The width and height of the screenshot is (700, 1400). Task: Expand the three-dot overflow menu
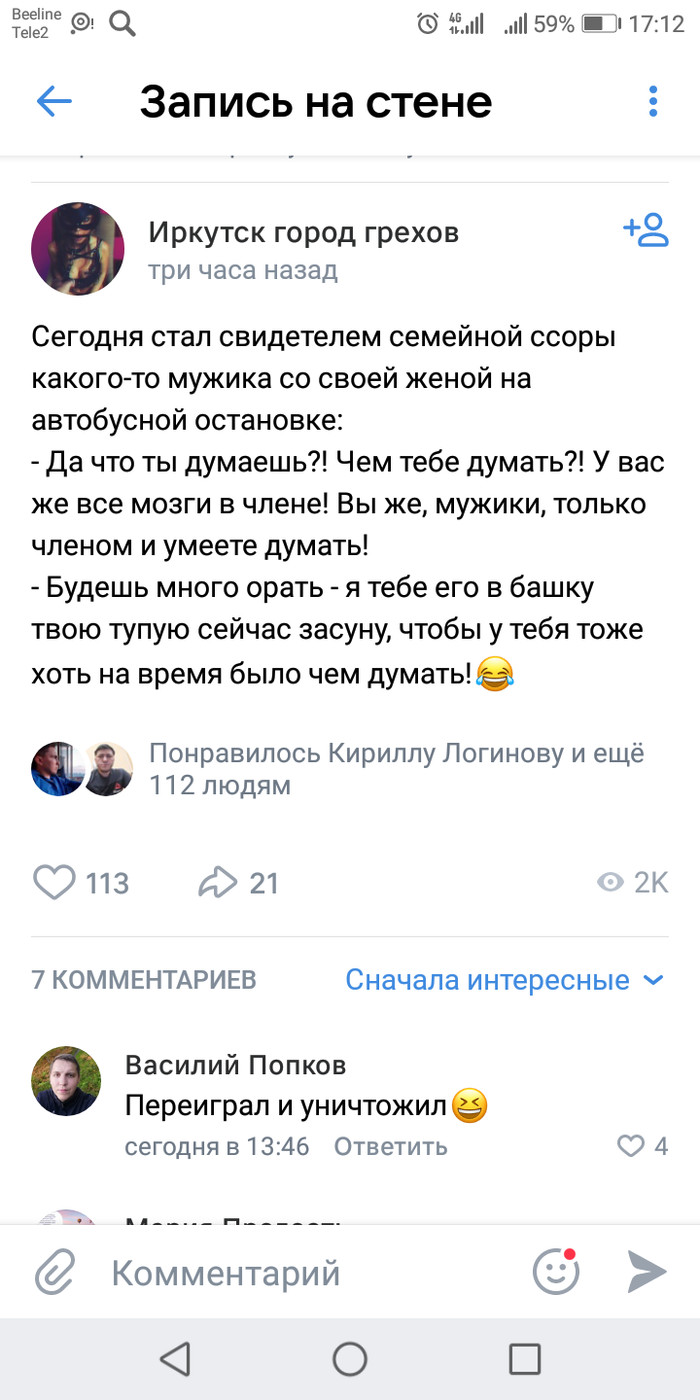point(653,101)
